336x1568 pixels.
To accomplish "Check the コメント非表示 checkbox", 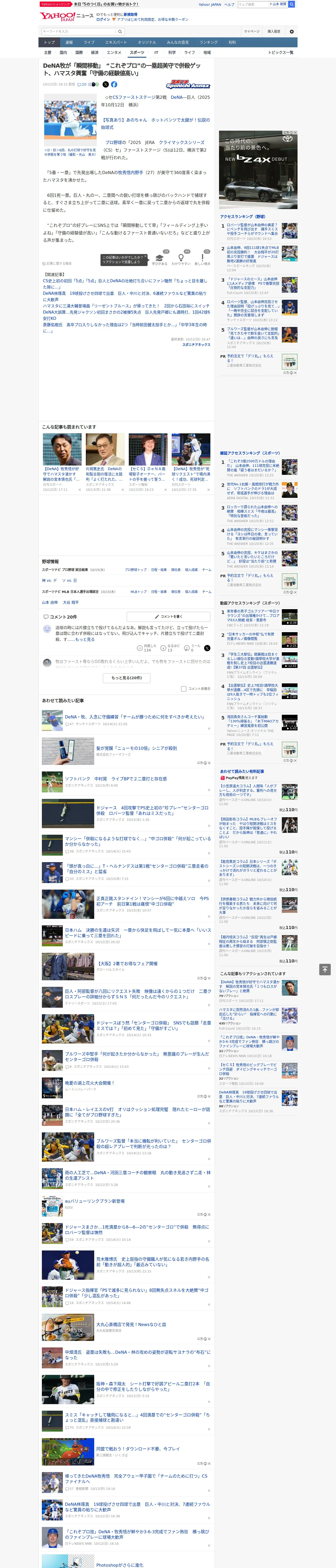I will 183,689.
